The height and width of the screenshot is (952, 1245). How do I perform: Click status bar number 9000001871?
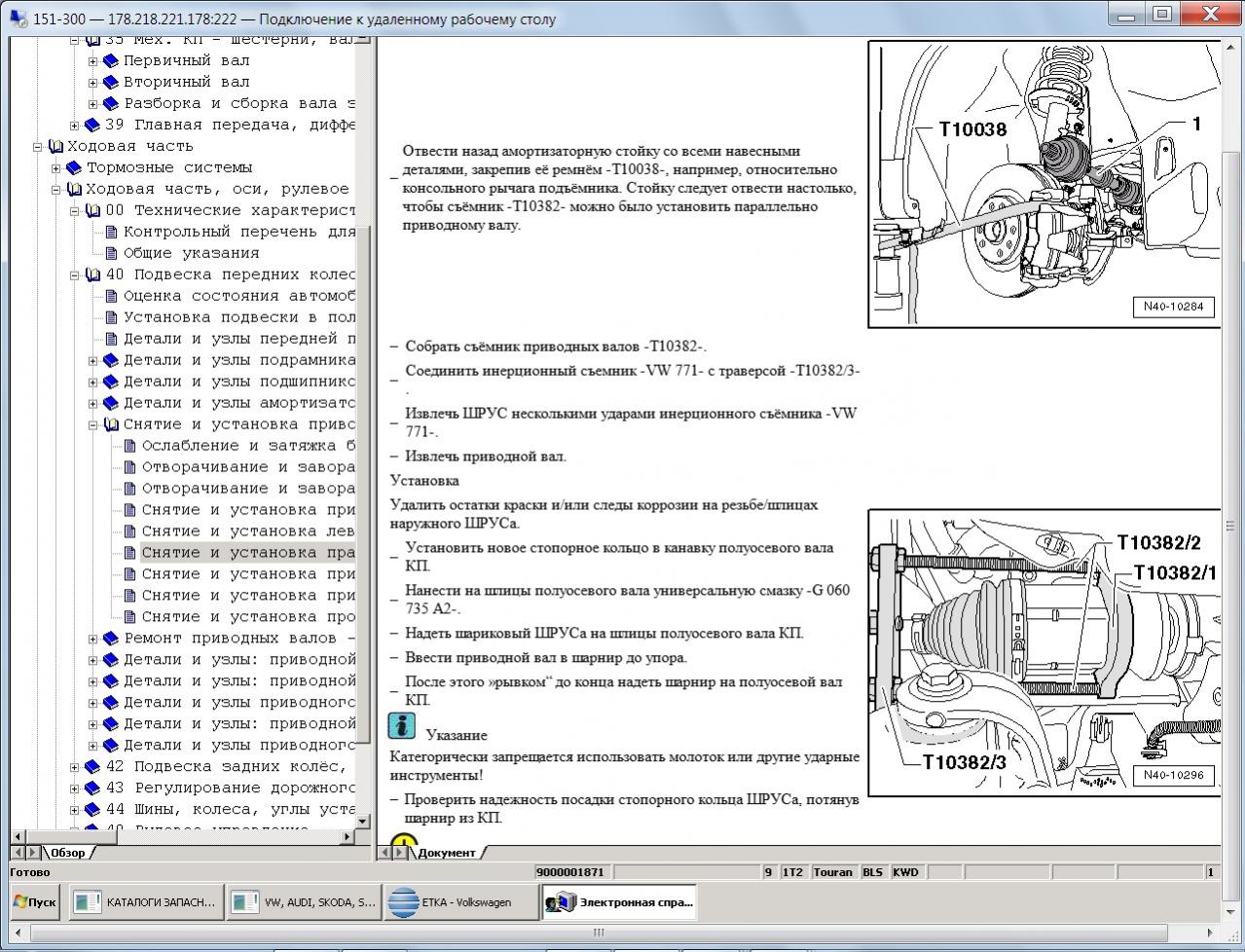(x=570, y=872)
